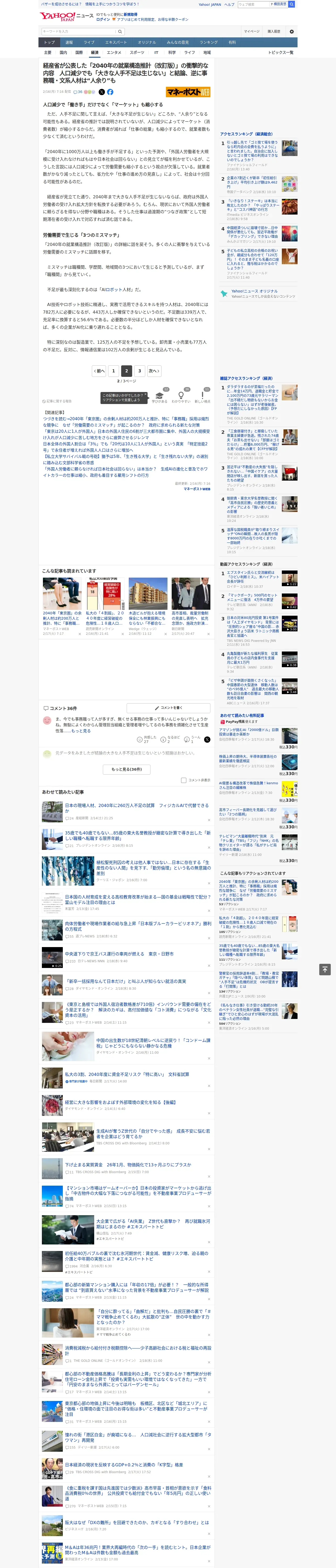The width and height of the screenshot is (336, 1568).
Task: Open the ランキング tab
Action: 209,43
